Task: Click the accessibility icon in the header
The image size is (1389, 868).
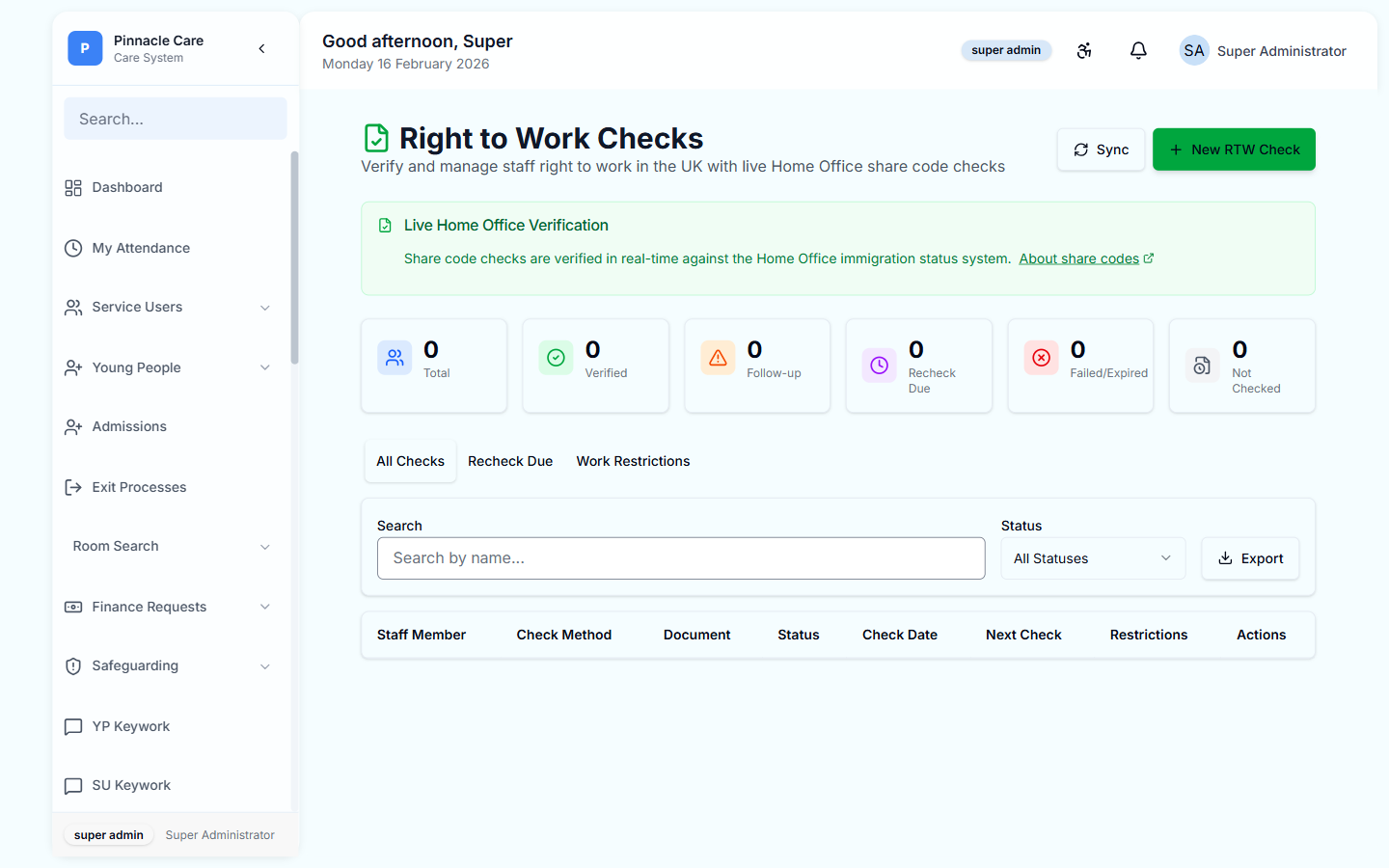Action: click(1084, 50)
